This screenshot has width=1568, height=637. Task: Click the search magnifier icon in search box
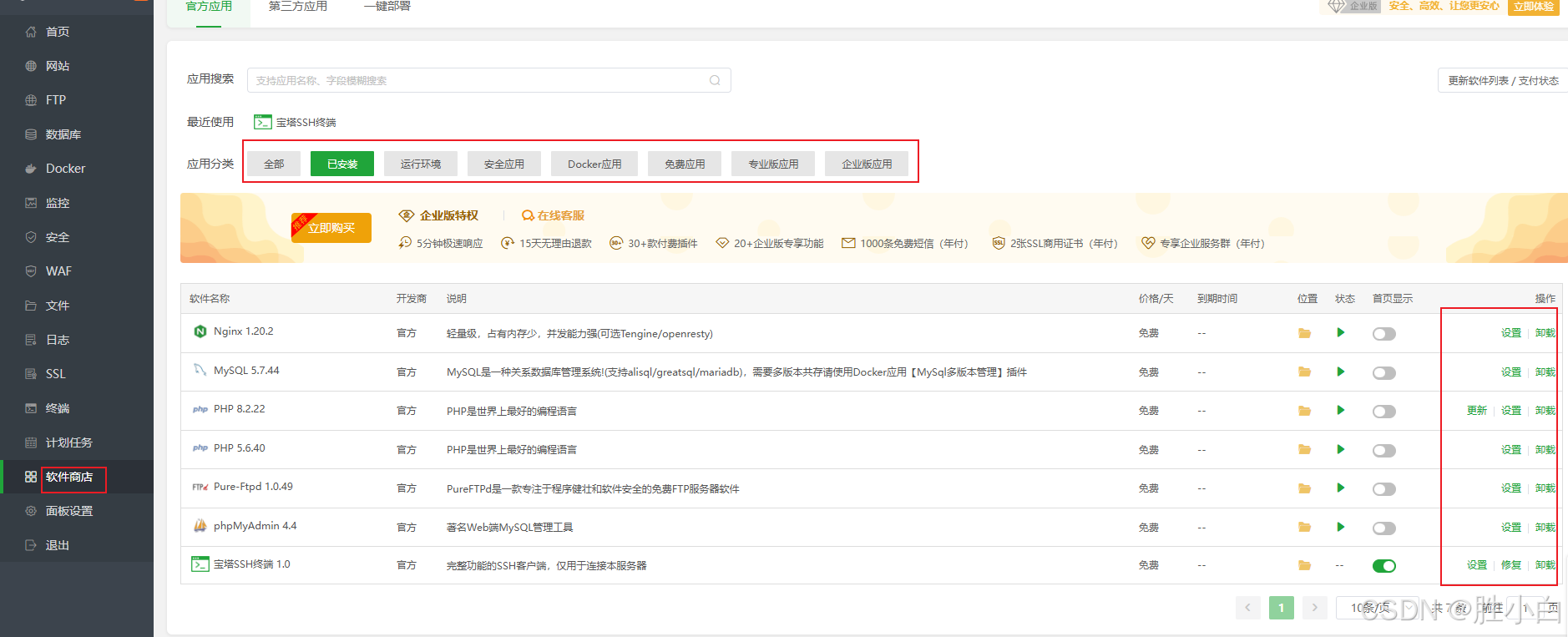(715, 80)
